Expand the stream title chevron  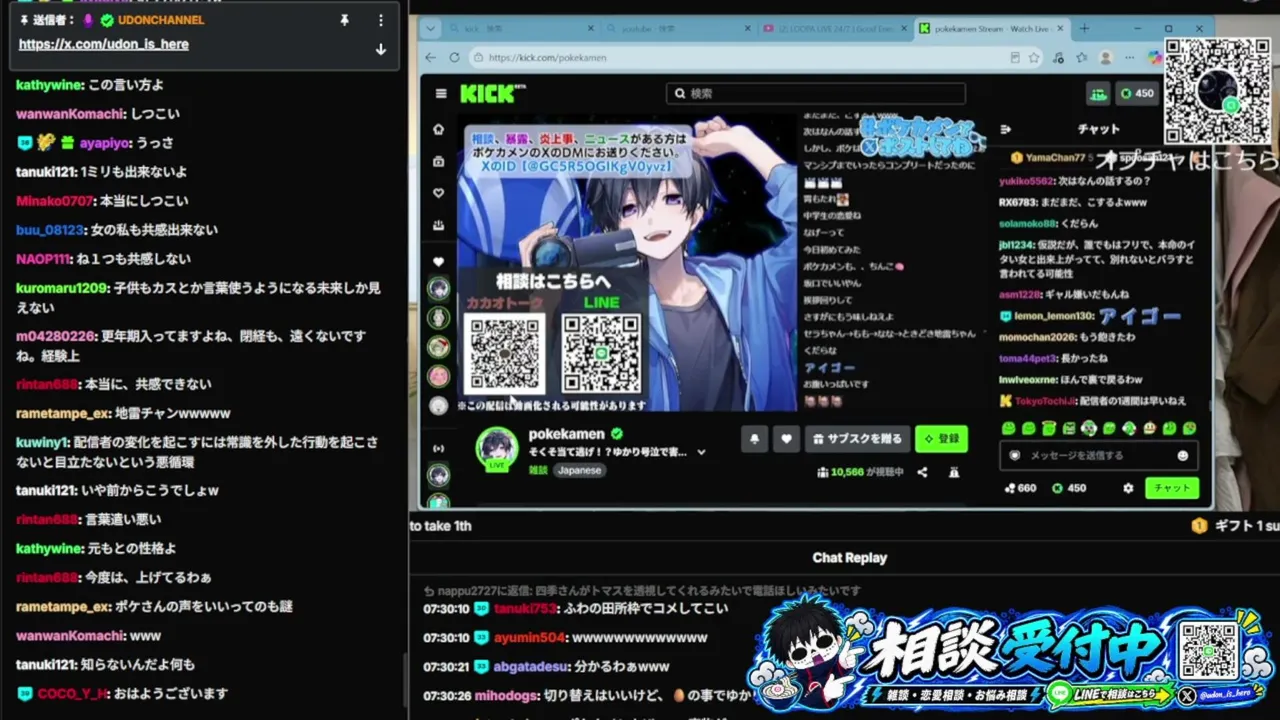click(x=701, y=453)
